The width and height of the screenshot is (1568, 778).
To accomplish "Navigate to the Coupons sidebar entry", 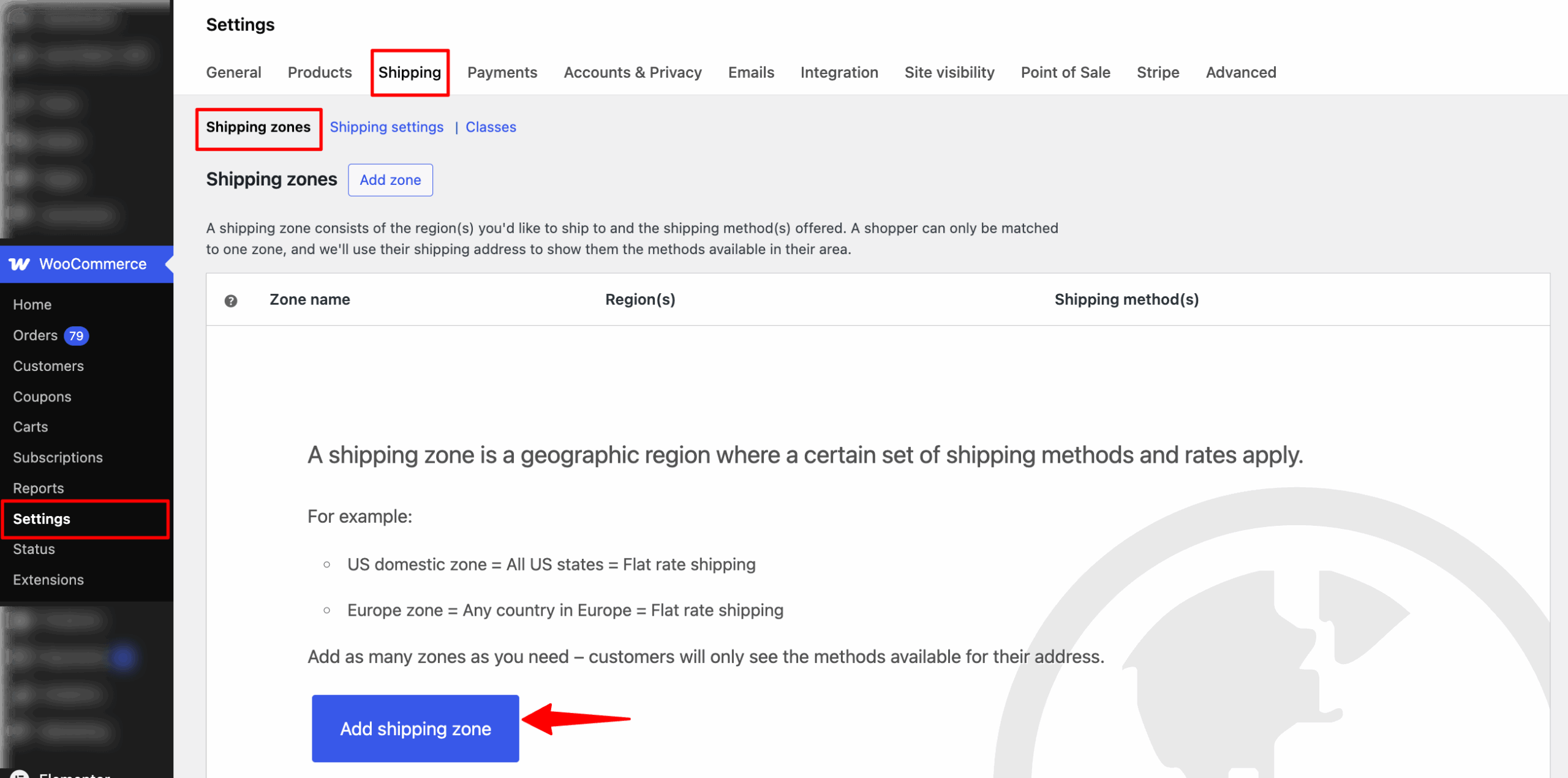I will coord(42,396).
